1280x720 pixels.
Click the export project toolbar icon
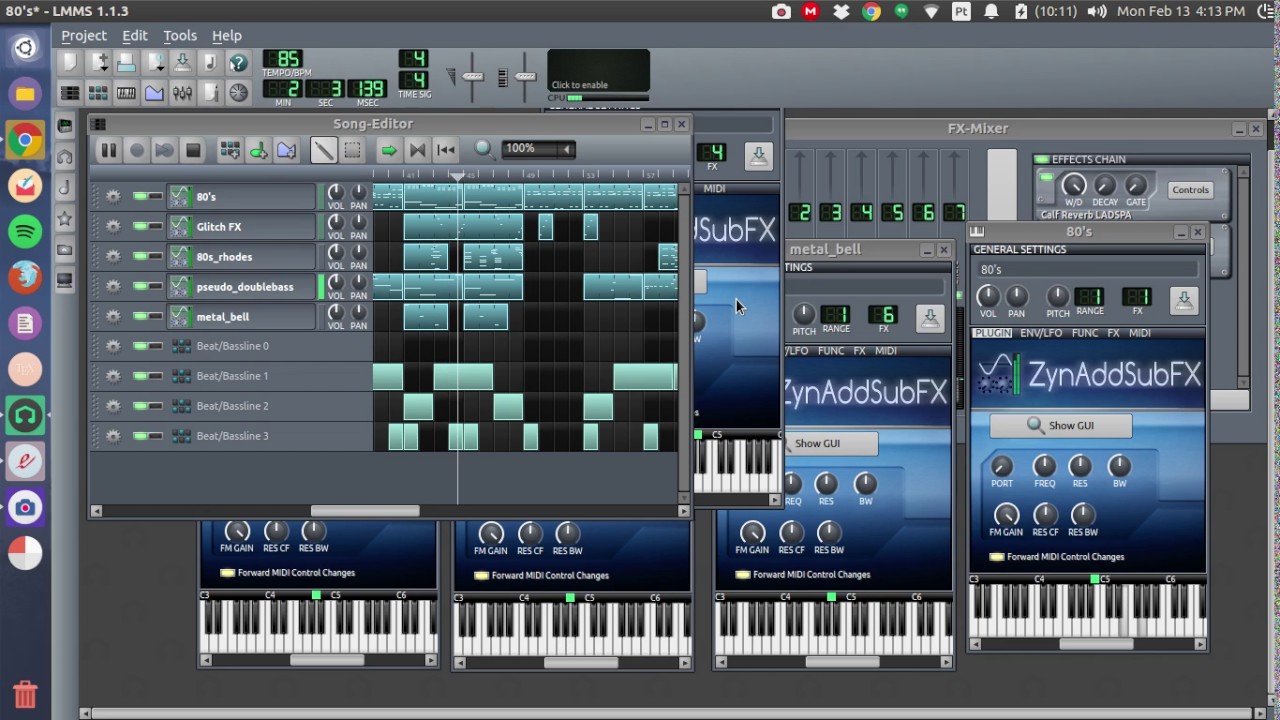point(210,63)
